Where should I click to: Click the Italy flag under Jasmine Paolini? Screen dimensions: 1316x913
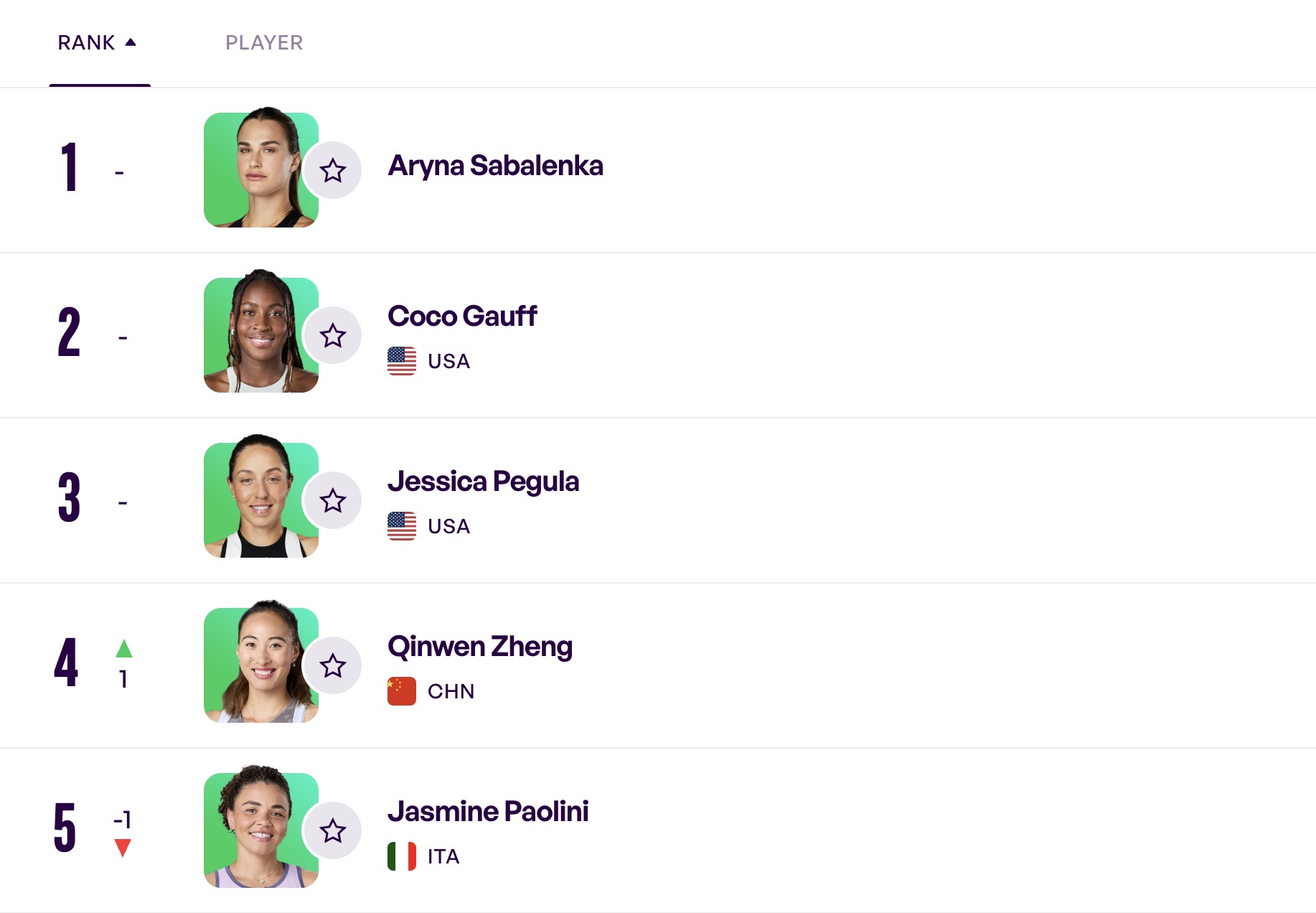tap(402, 856)
